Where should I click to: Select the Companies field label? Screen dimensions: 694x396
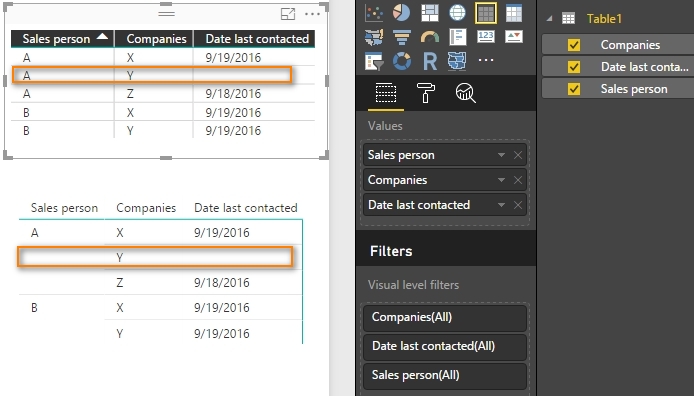pos(630,45)
